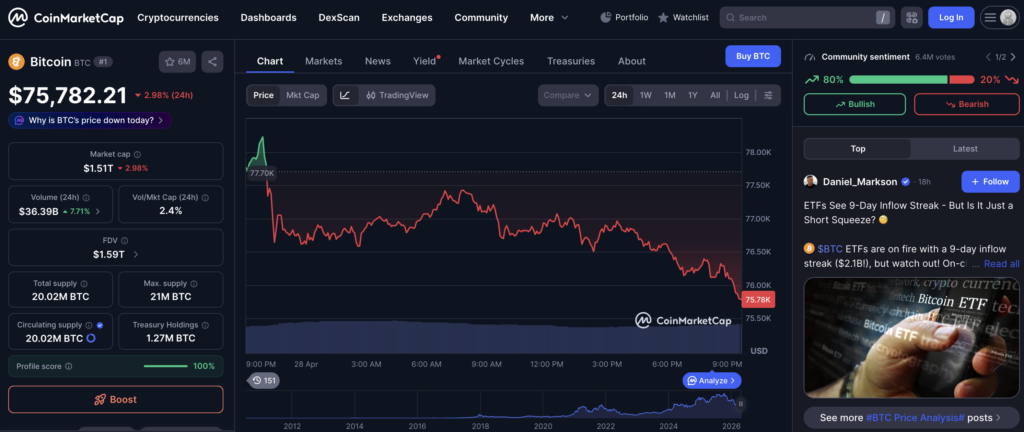Click Circulating supply verified badge
Screen dimensions: 1024x432
coord(99,325)
